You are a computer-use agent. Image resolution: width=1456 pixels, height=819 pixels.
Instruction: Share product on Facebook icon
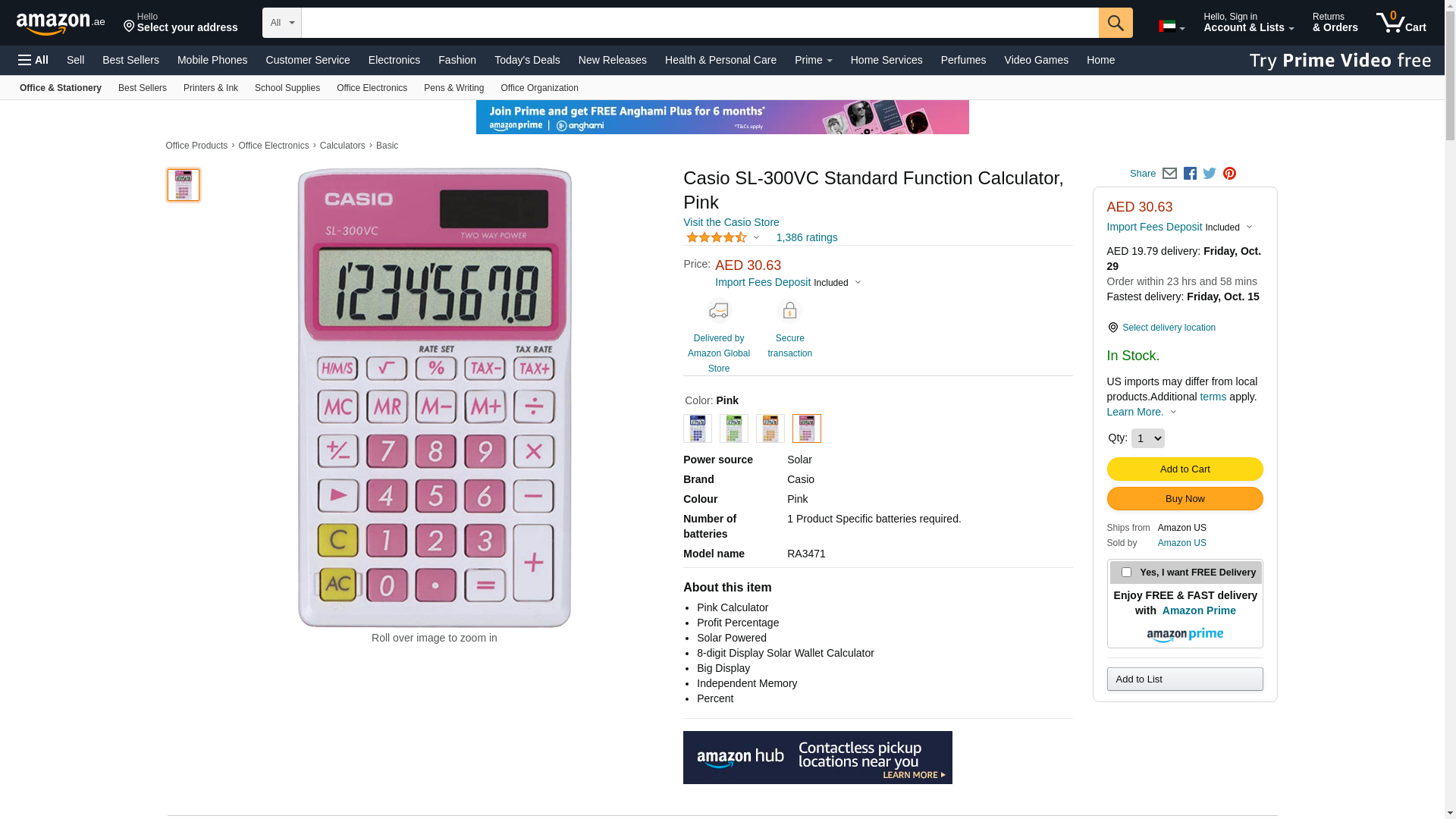[x=1190, y=174]
